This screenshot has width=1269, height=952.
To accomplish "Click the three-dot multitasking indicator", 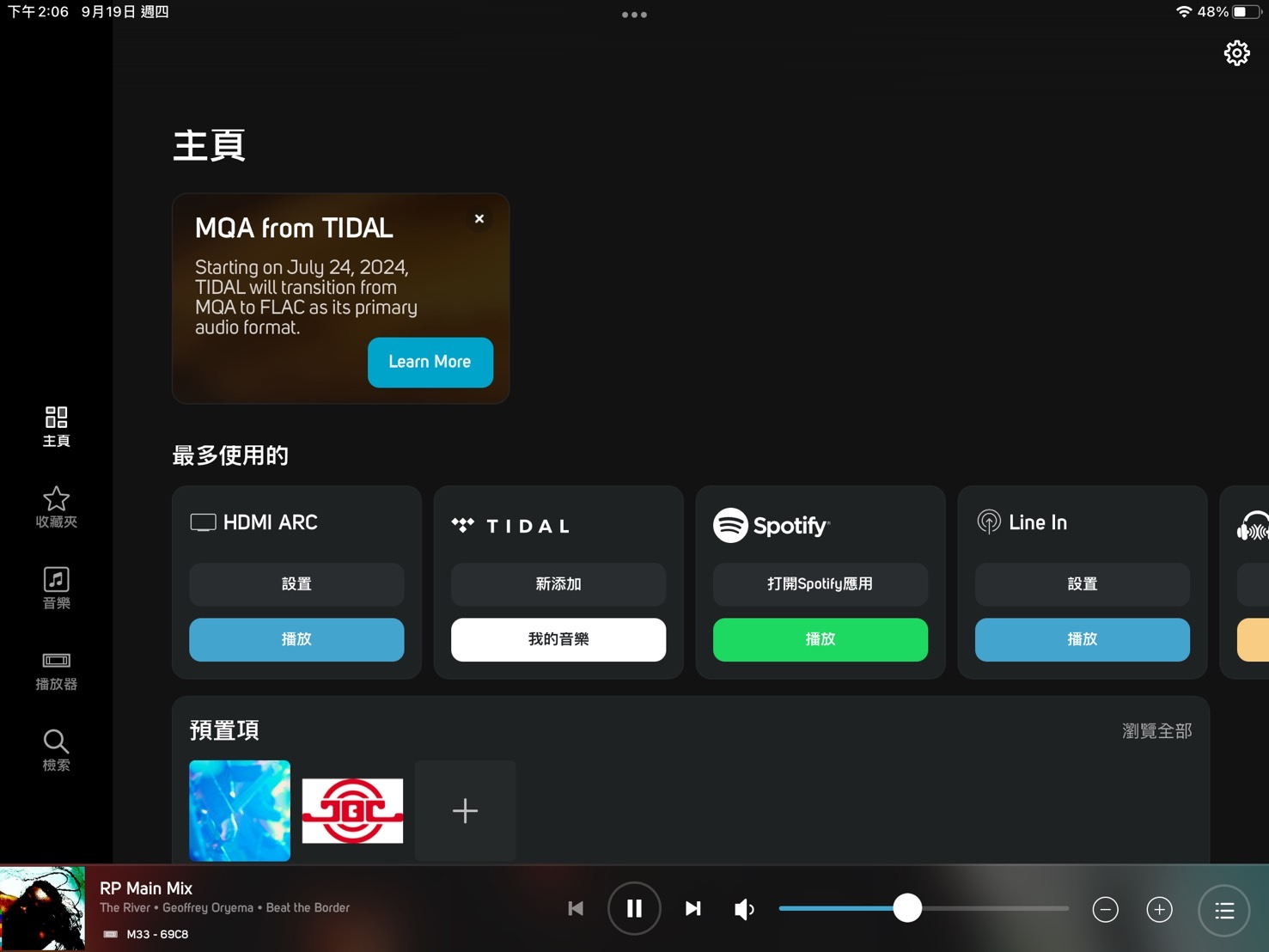I will pos(634,14).
